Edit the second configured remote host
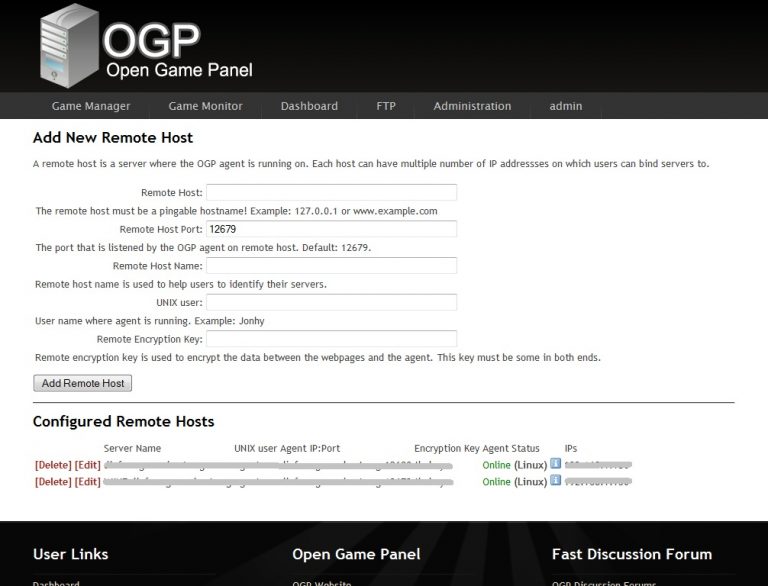The height and width of the screenshot is (586, 768). tap(88, 482)
